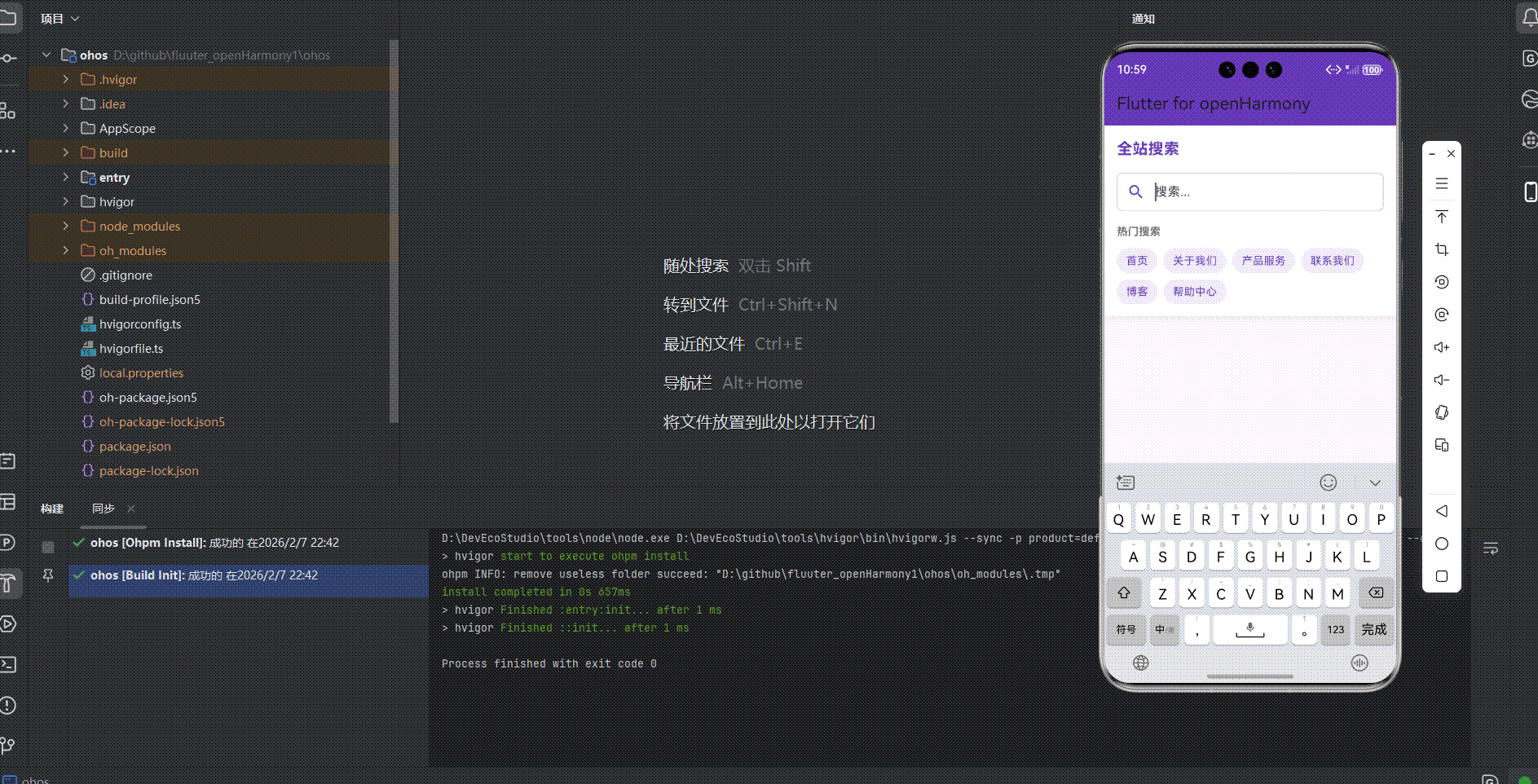Screen dimensions: 1538x784
Task: Open the Run tool window icon
Action: coord(8,624)
